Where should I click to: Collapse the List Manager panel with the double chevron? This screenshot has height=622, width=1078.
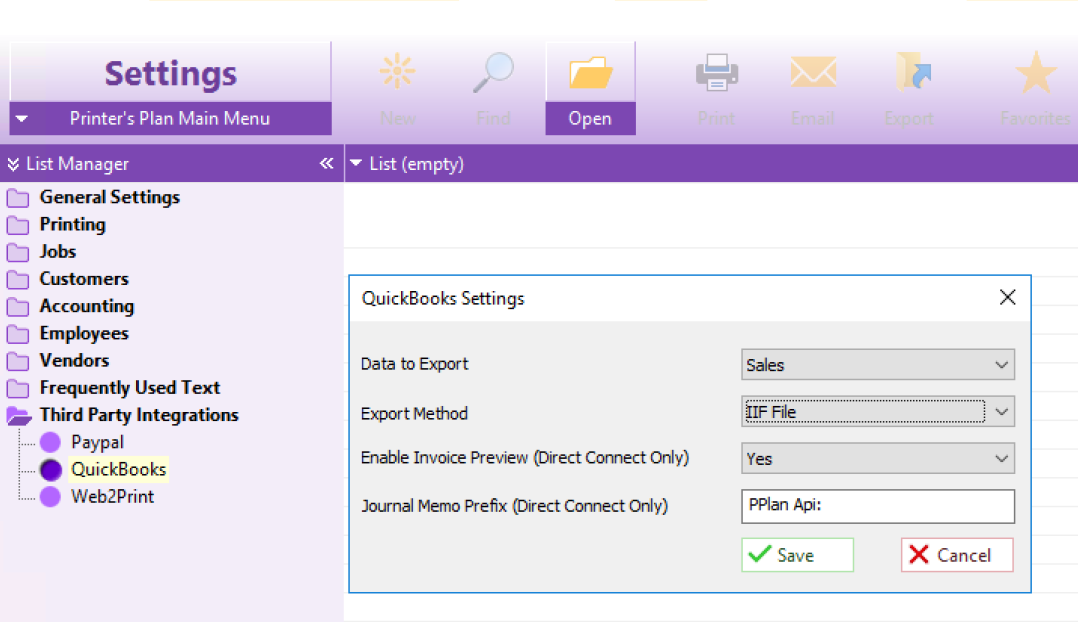click(x=327, y=164)
